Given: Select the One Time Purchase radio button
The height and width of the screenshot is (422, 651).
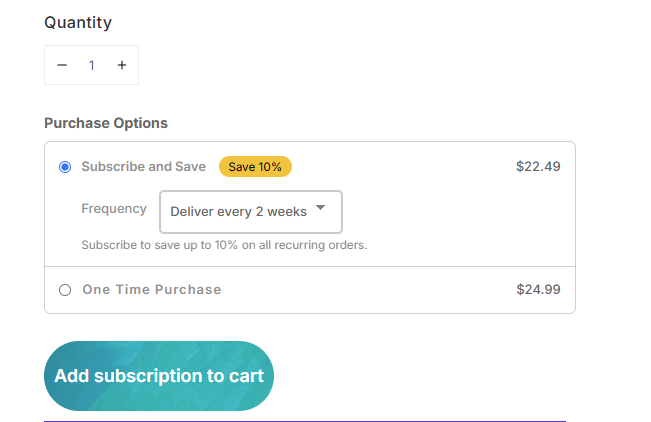Looking at the screenshot, I should point(65,290).
